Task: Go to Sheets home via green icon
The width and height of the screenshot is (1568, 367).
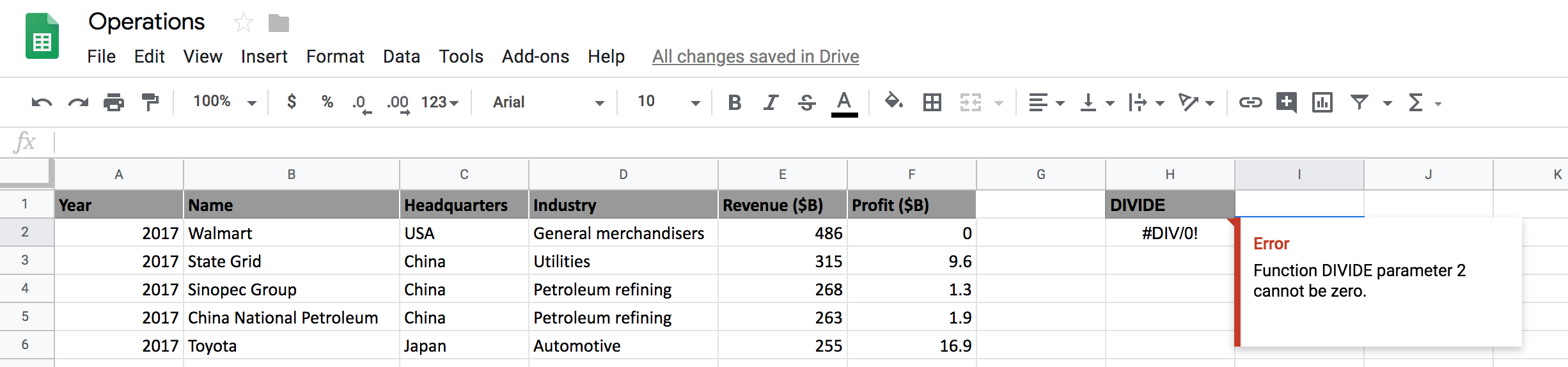Action: (x=42, y=36)
